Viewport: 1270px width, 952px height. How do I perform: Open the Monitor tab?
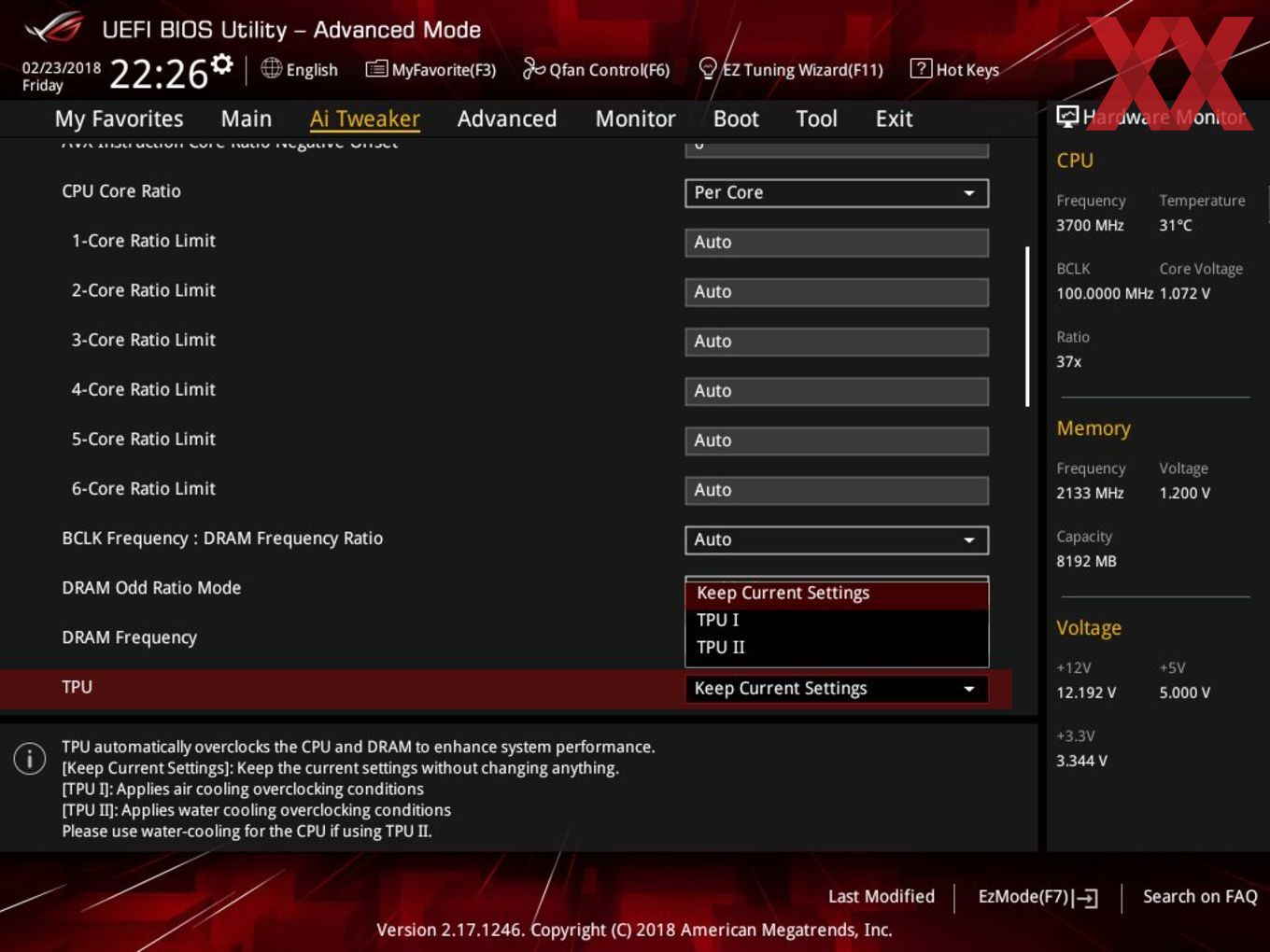(635, 119)
